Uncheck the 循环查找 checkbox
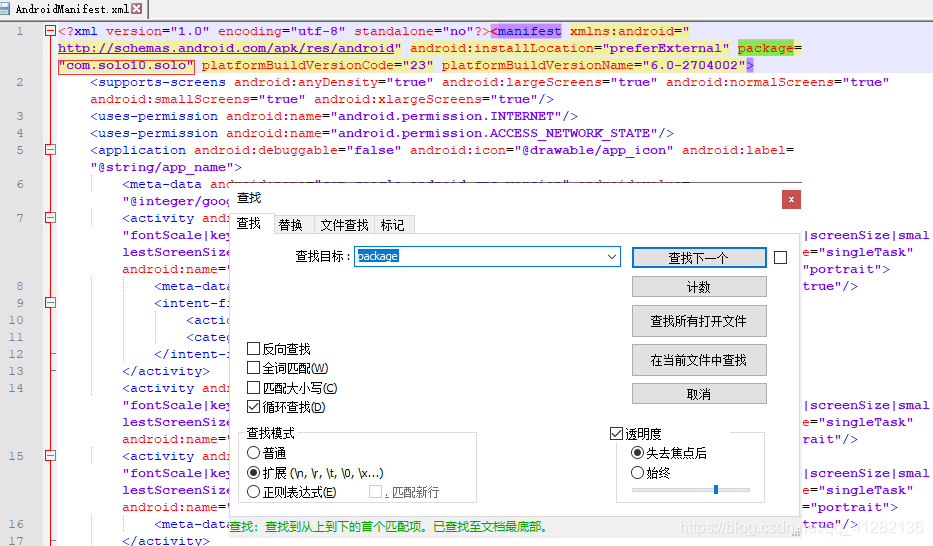The image size is (933, 546). 253,407
